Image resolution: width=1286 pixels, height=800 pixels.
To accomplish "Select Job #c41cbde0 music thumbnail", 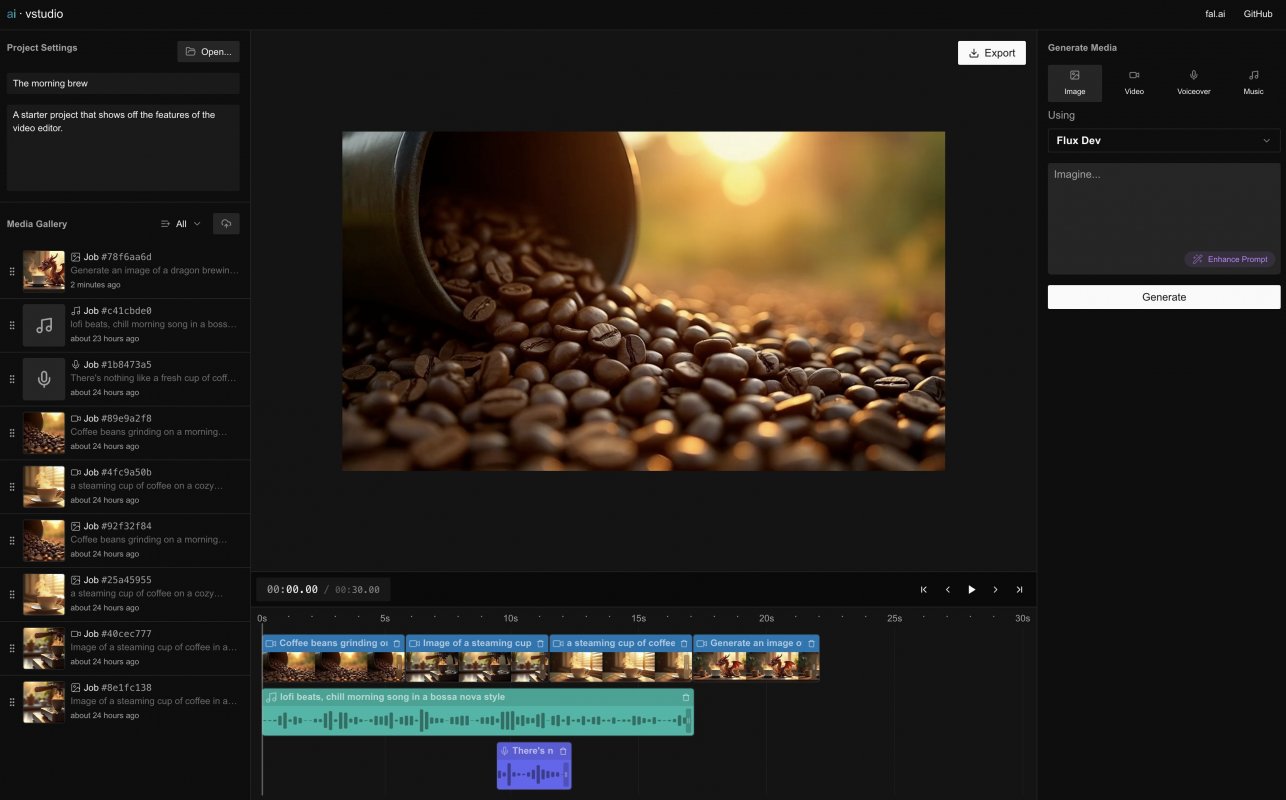I will coord(43,324).
